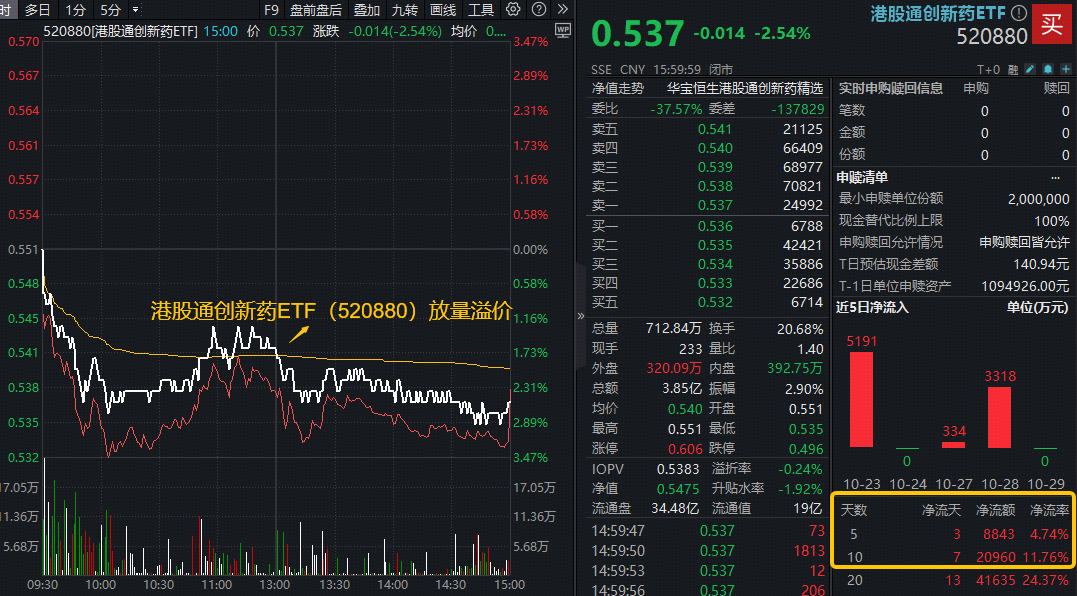
Task: Open 工具 tools menu
Action: click(x=481, y=10)
